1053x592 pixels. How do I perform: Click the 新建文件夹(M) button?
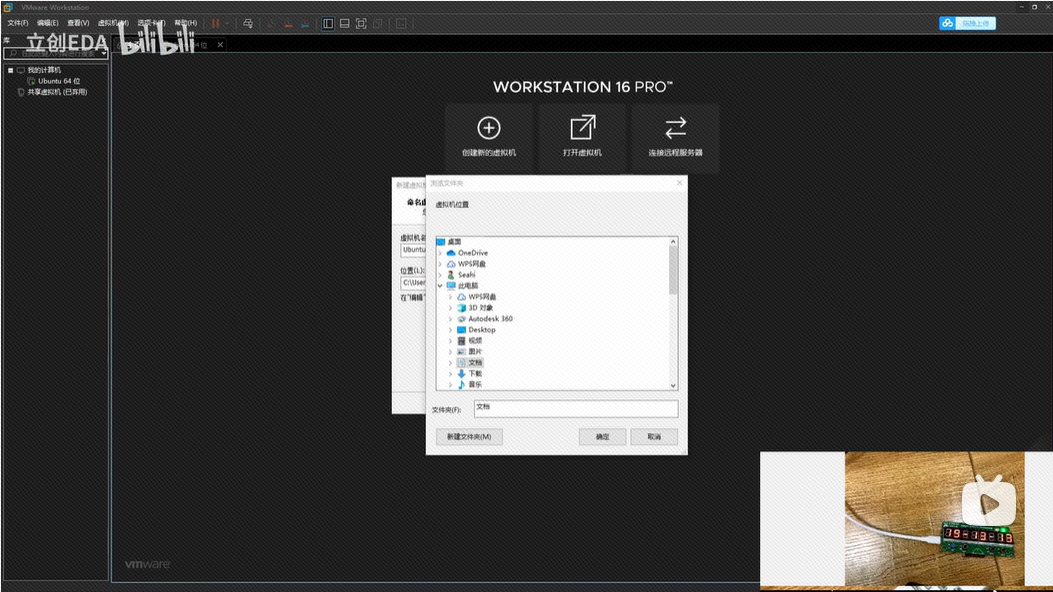[x=469, y=437]
